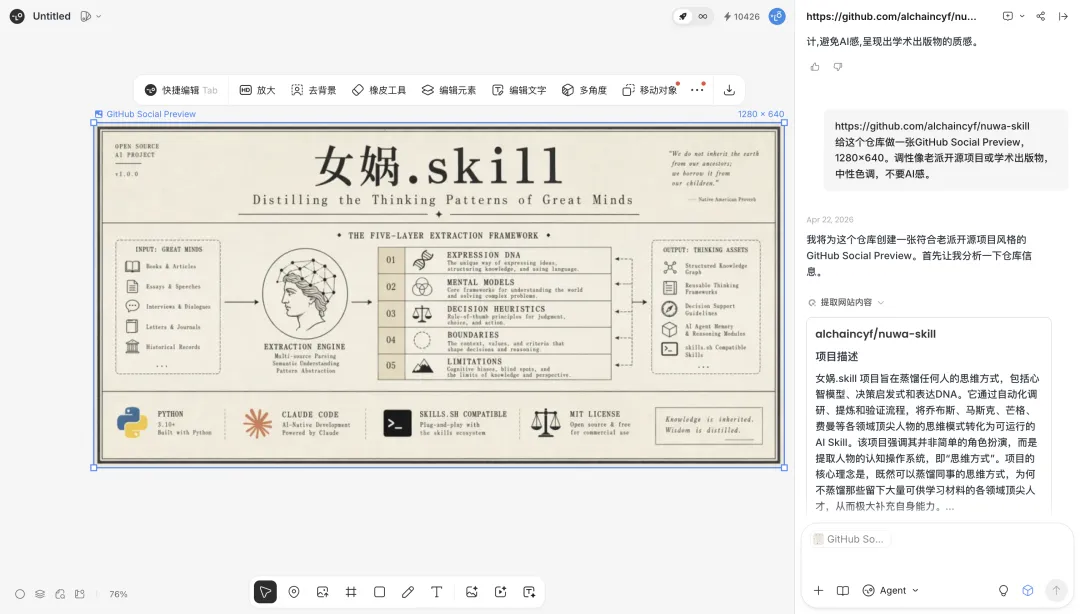Click the chat message input area

(937, 564)
